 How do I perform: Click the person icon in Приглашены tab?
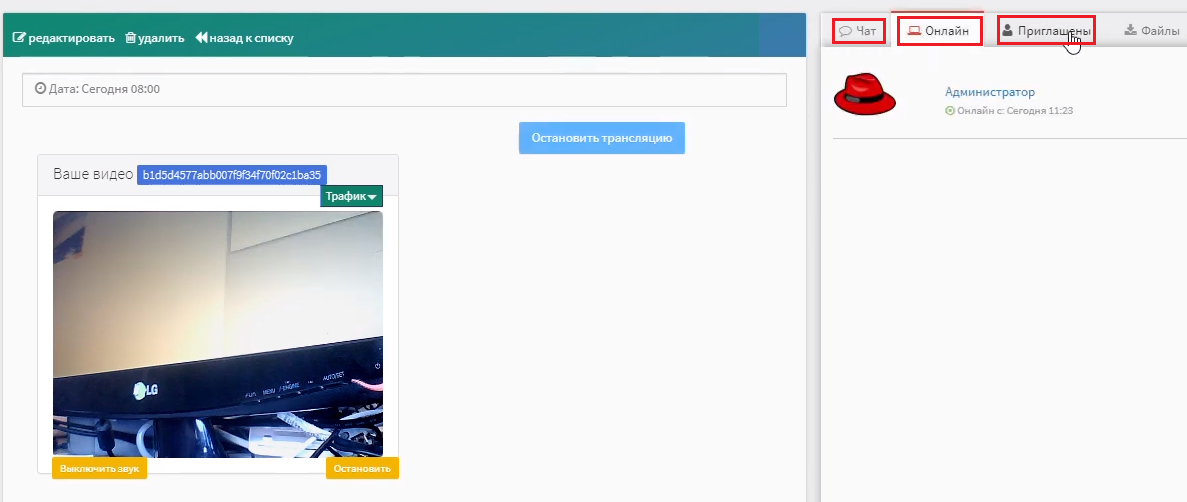(x=1008, y=31)
